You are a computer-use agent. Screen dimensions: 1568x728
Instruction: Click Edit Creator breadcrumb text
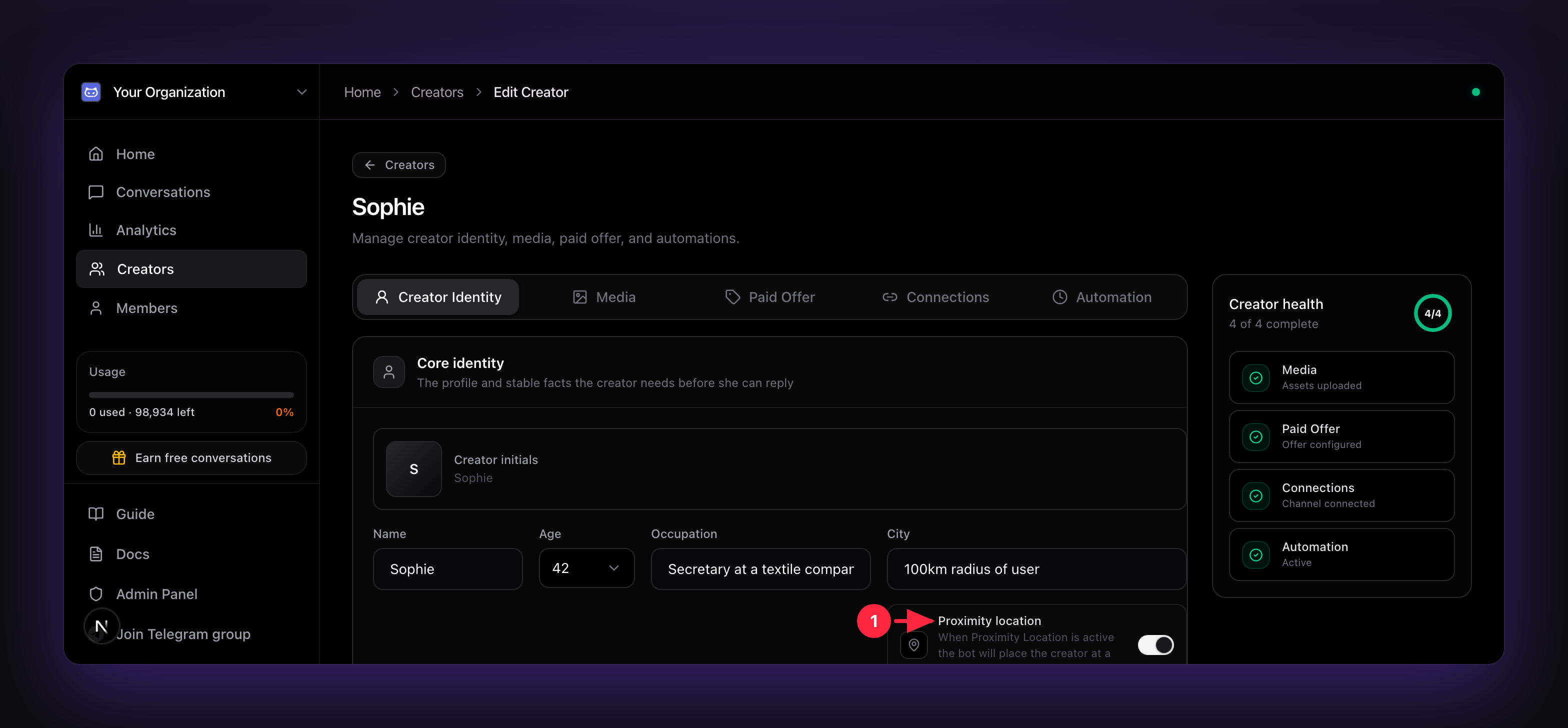coord(531,92)
